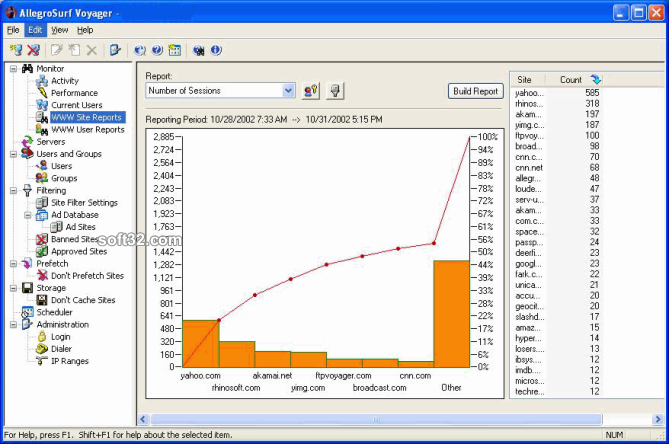Click the techre... row in site list

click(557, 391)
